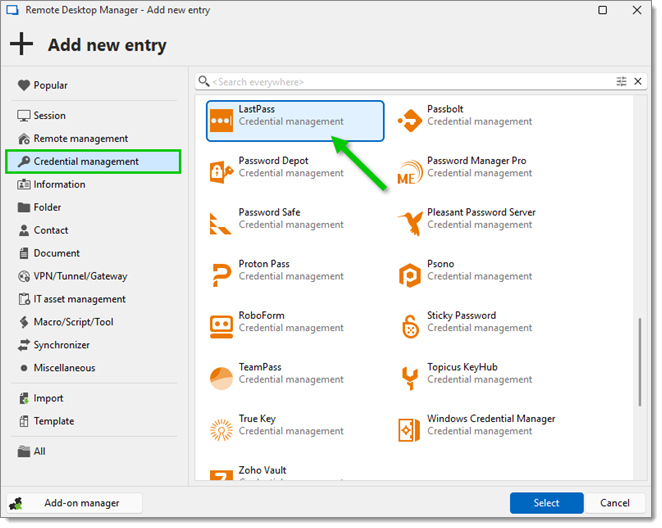This screenshot has height=528, width=662.
Task: Select the Zoho Vault entry label
Action: 262,470
